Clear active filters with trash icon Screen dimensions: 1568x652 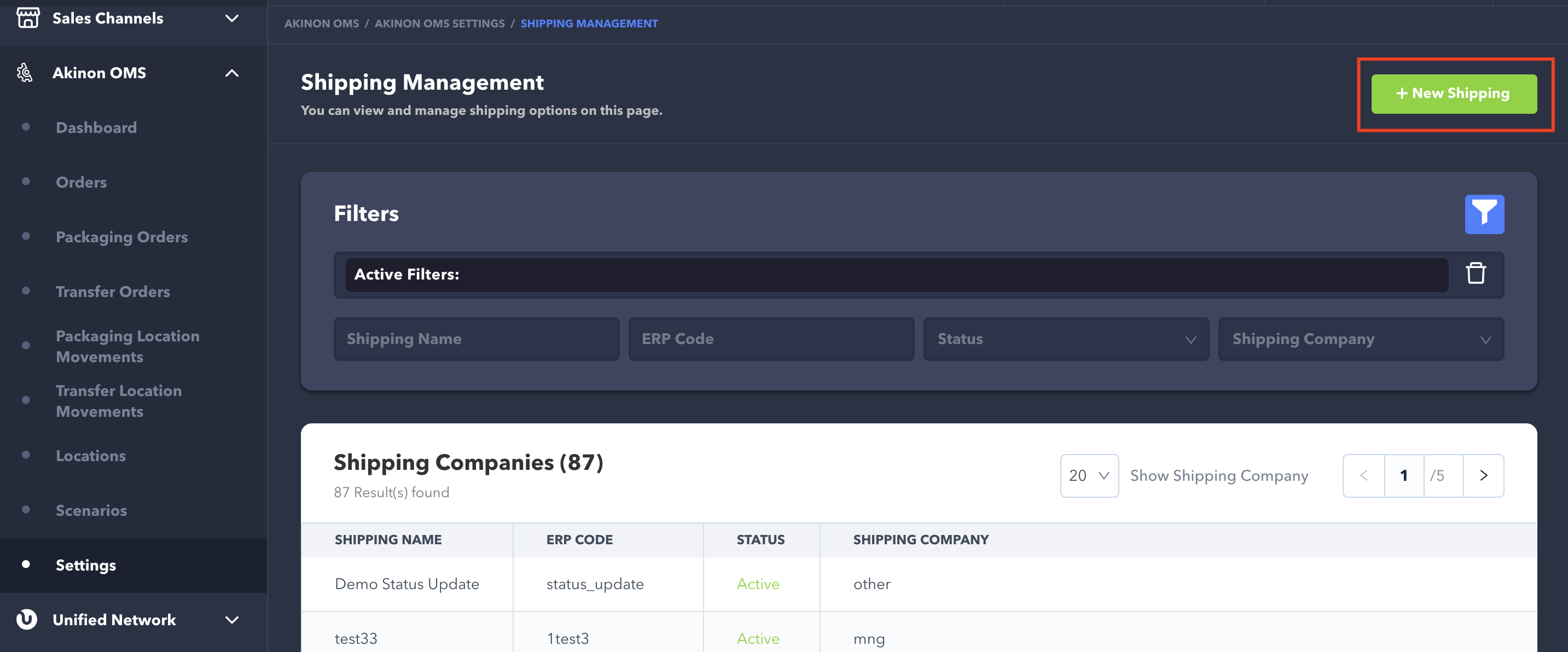point(1475,273)
